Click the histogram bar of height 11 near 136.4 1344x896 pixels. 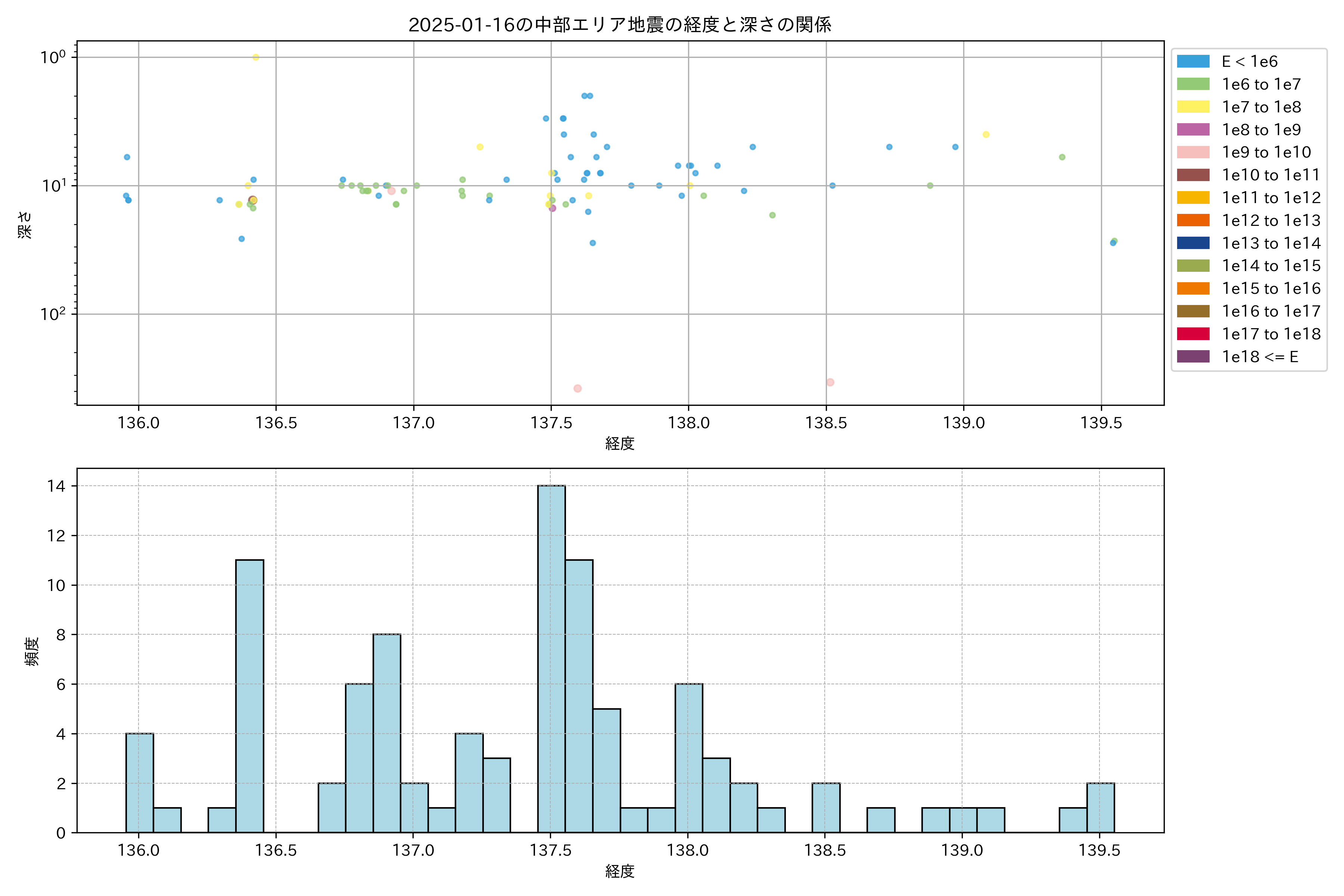point(250,696)
